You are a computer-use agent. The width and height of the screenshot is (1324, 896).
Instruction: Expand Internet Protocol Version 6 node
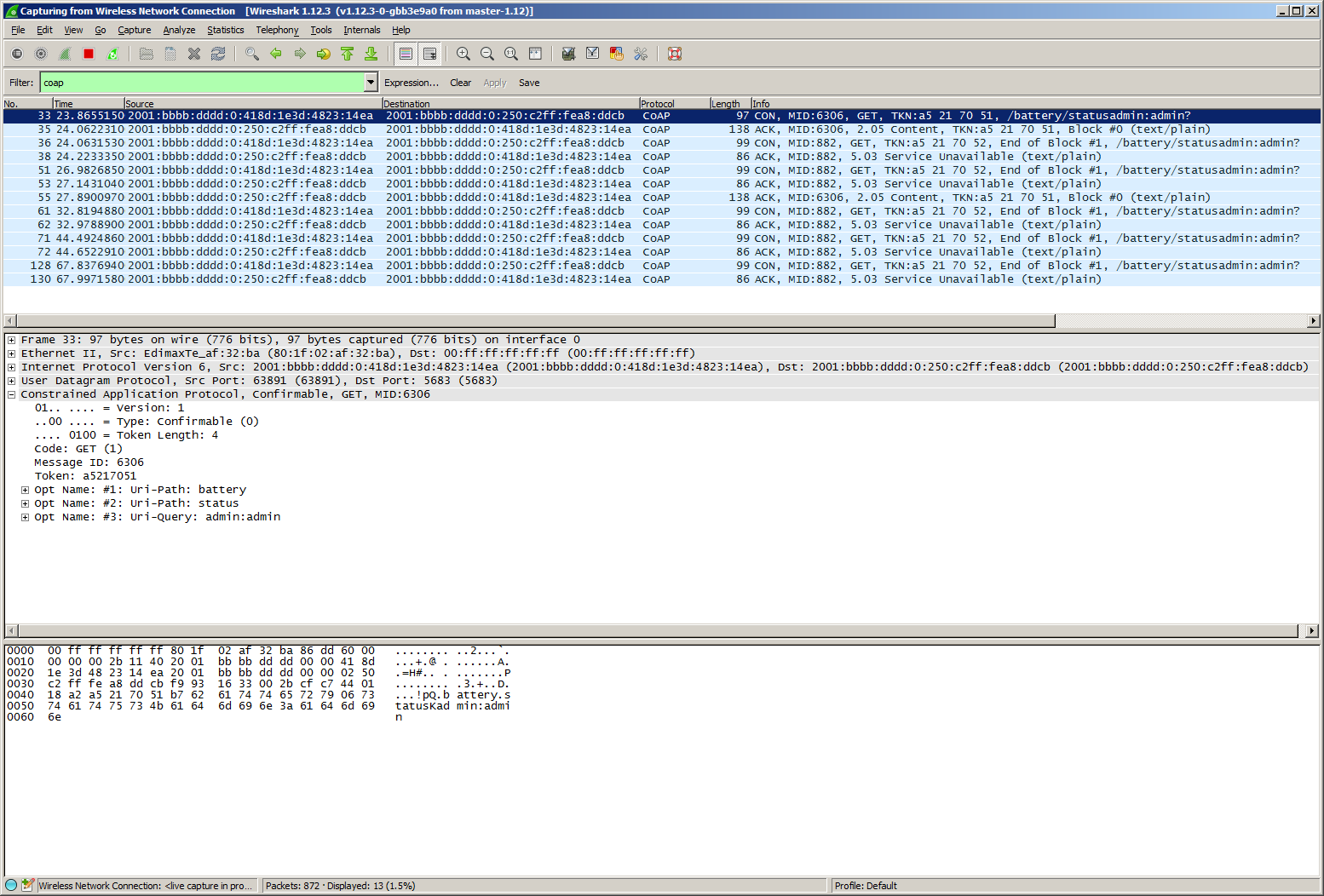(12, 367)
